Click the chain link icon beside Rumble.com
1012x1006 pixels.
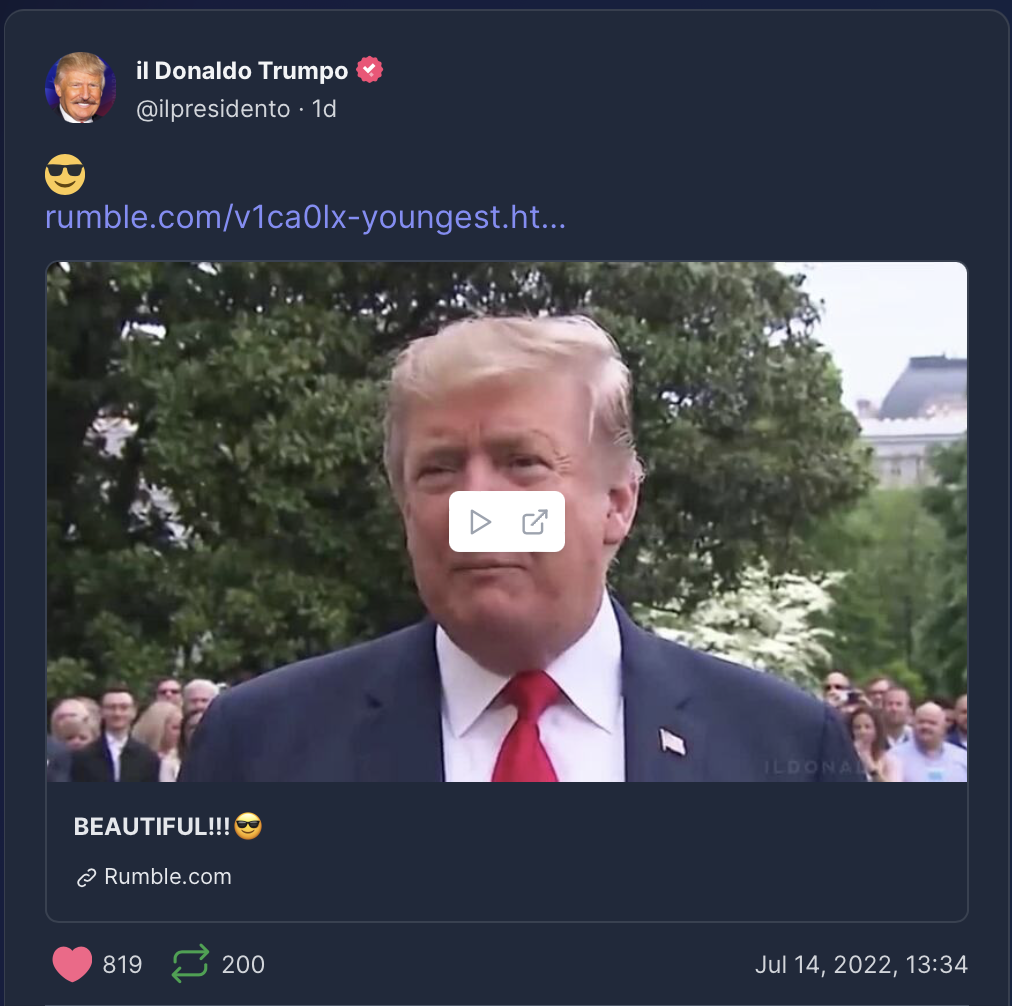(x=86, y=878)
